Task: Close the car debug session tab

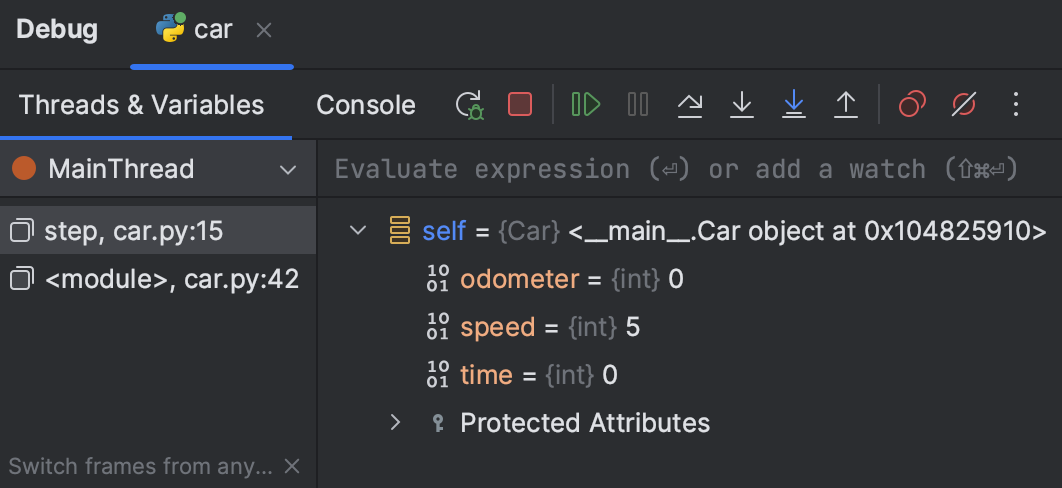Action: click(x=264, y=30)
